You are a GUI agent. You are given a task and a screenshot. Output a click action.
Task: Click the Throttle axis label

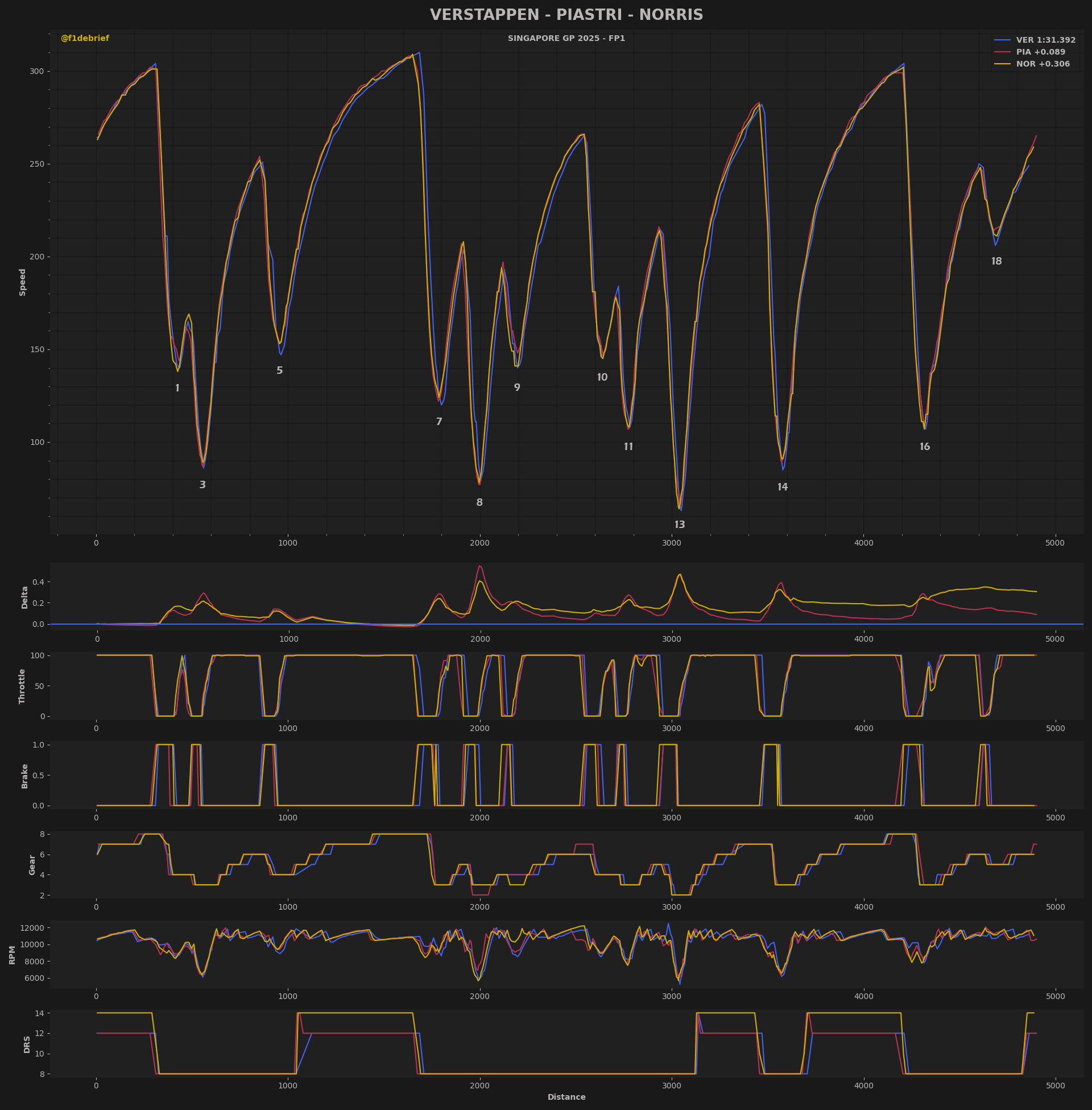pos(22,686)
